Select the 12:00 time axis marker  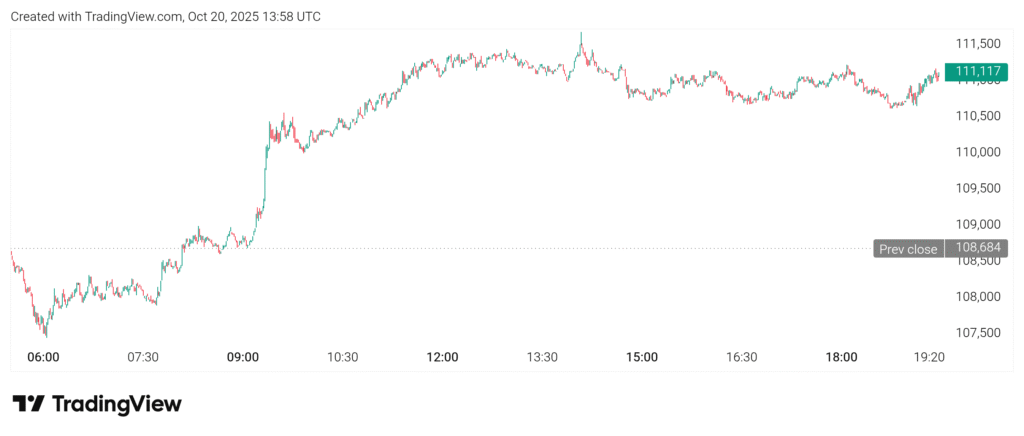(x=442, y=357)
